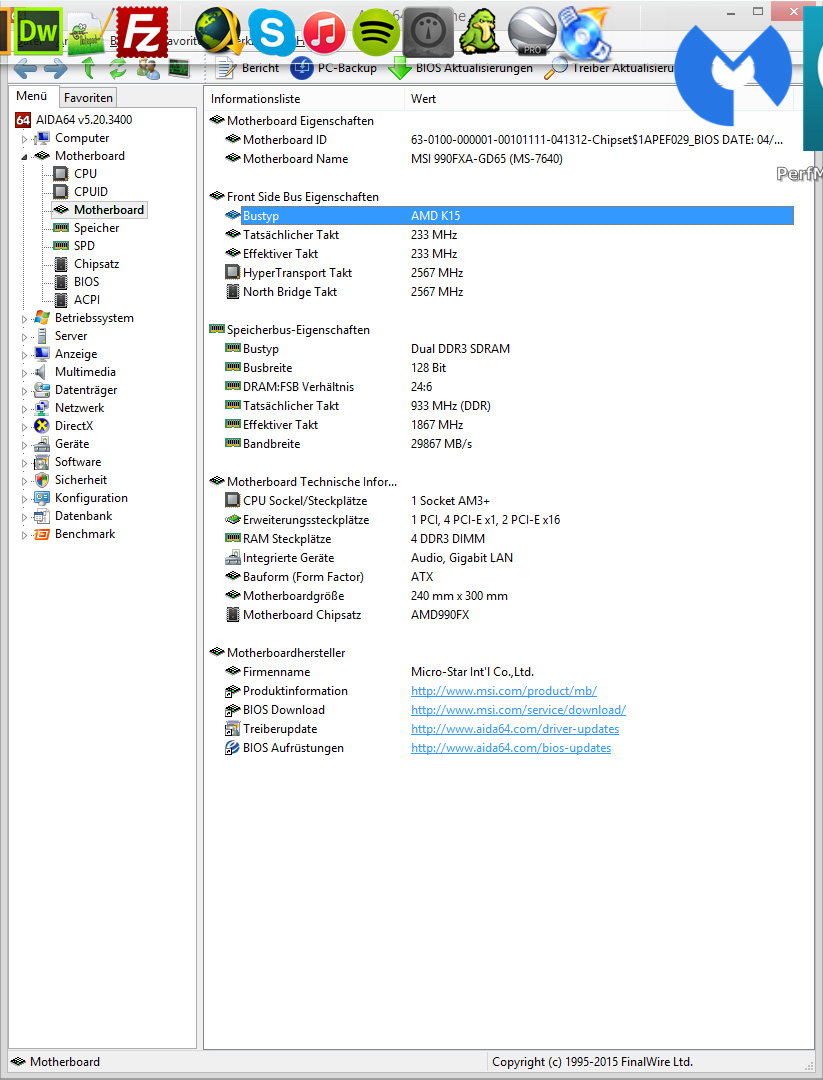Select ACPI in the tree

pos(87,300)
